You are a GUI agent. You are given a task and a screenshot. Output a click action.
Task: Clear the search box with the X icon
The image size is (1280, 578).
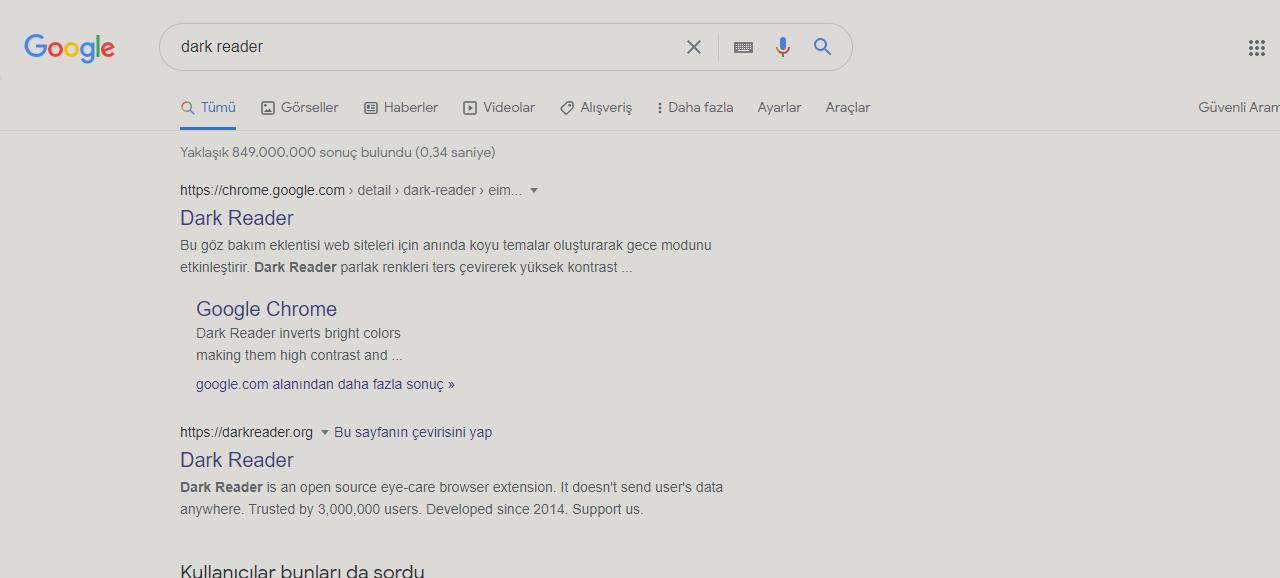[x=693, y=47]
